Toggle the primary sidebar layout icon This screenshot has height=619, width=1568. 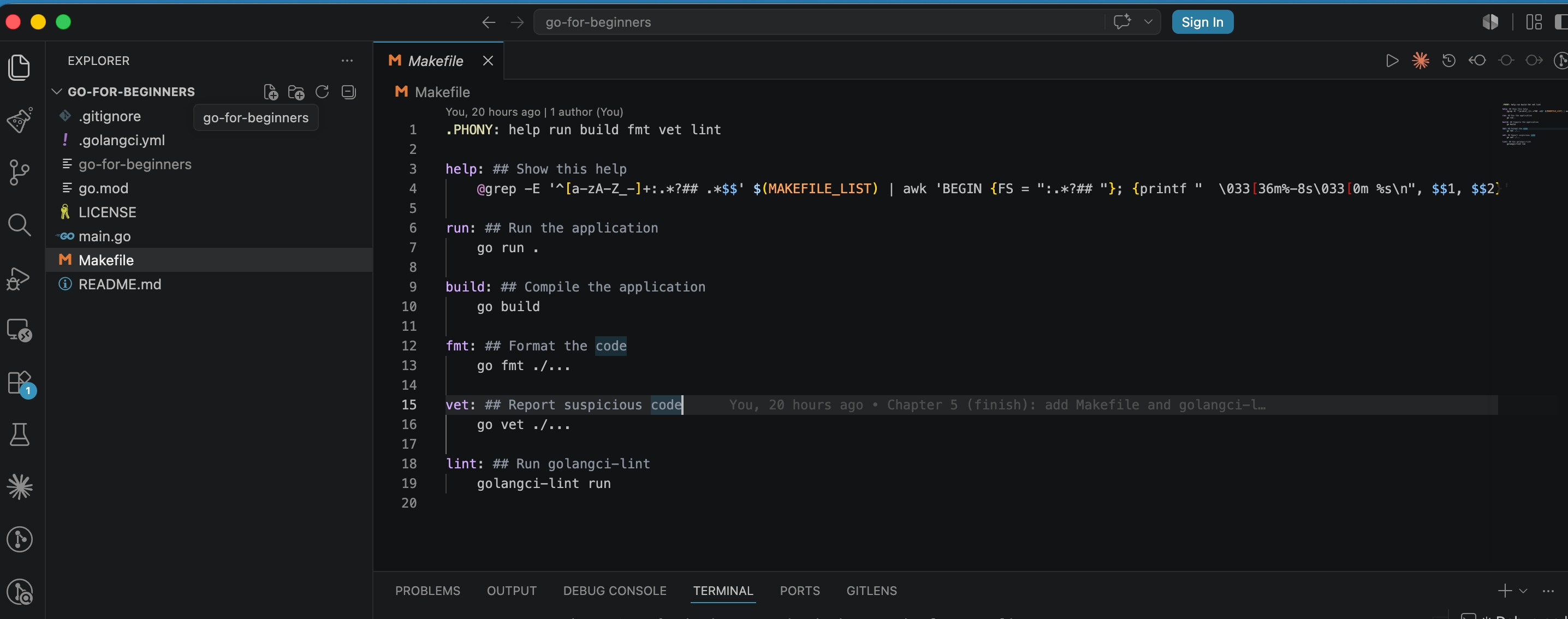pyautogui.click(x=1561, y=22)
